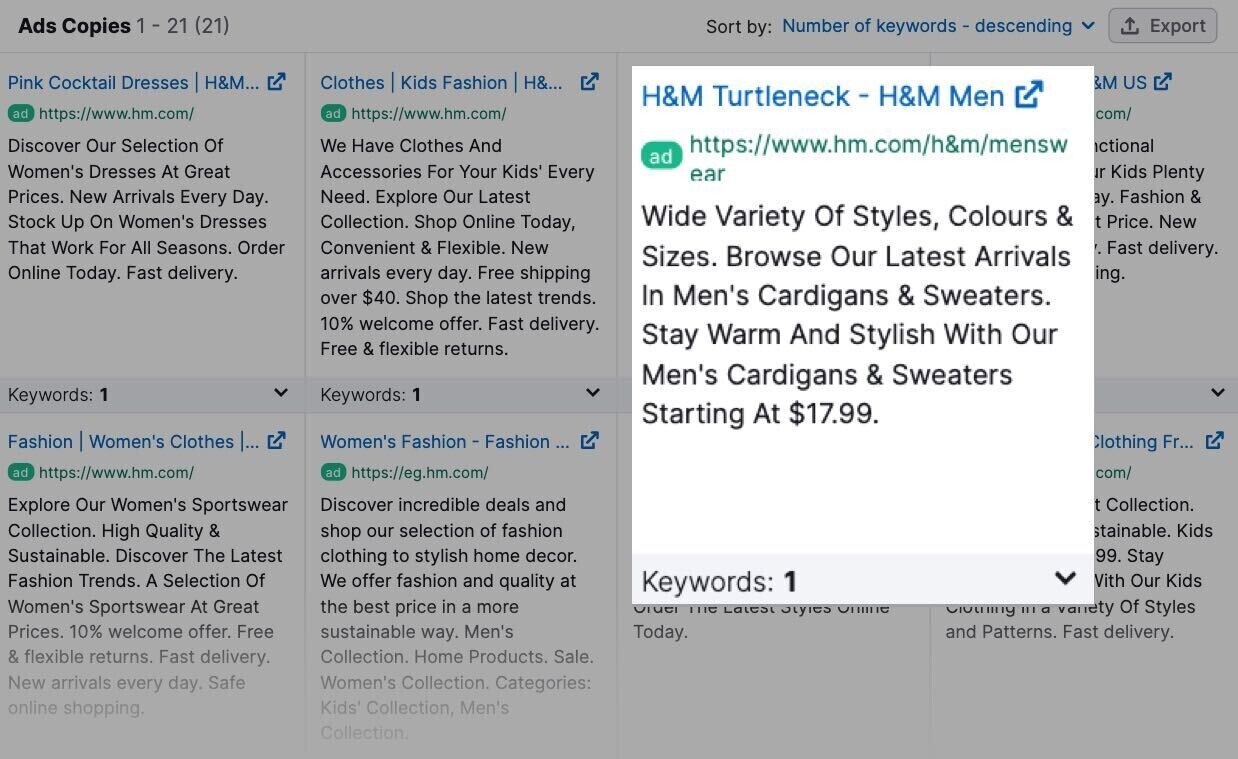
Task: Open the Sort by dropdown
Action: pyautogui.click(x=938, y=26)
